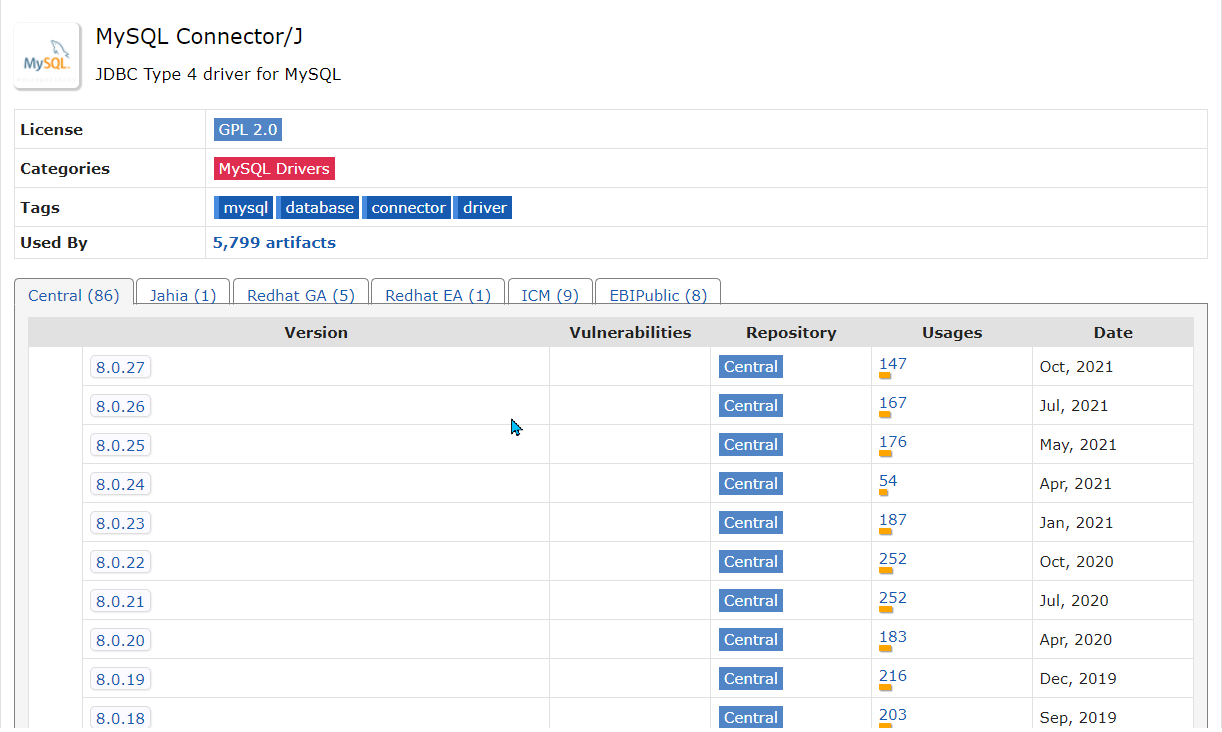The image size is (1222, 732).
Task: Click the JDBC Type 4 driver description
Action: point(218,74)
